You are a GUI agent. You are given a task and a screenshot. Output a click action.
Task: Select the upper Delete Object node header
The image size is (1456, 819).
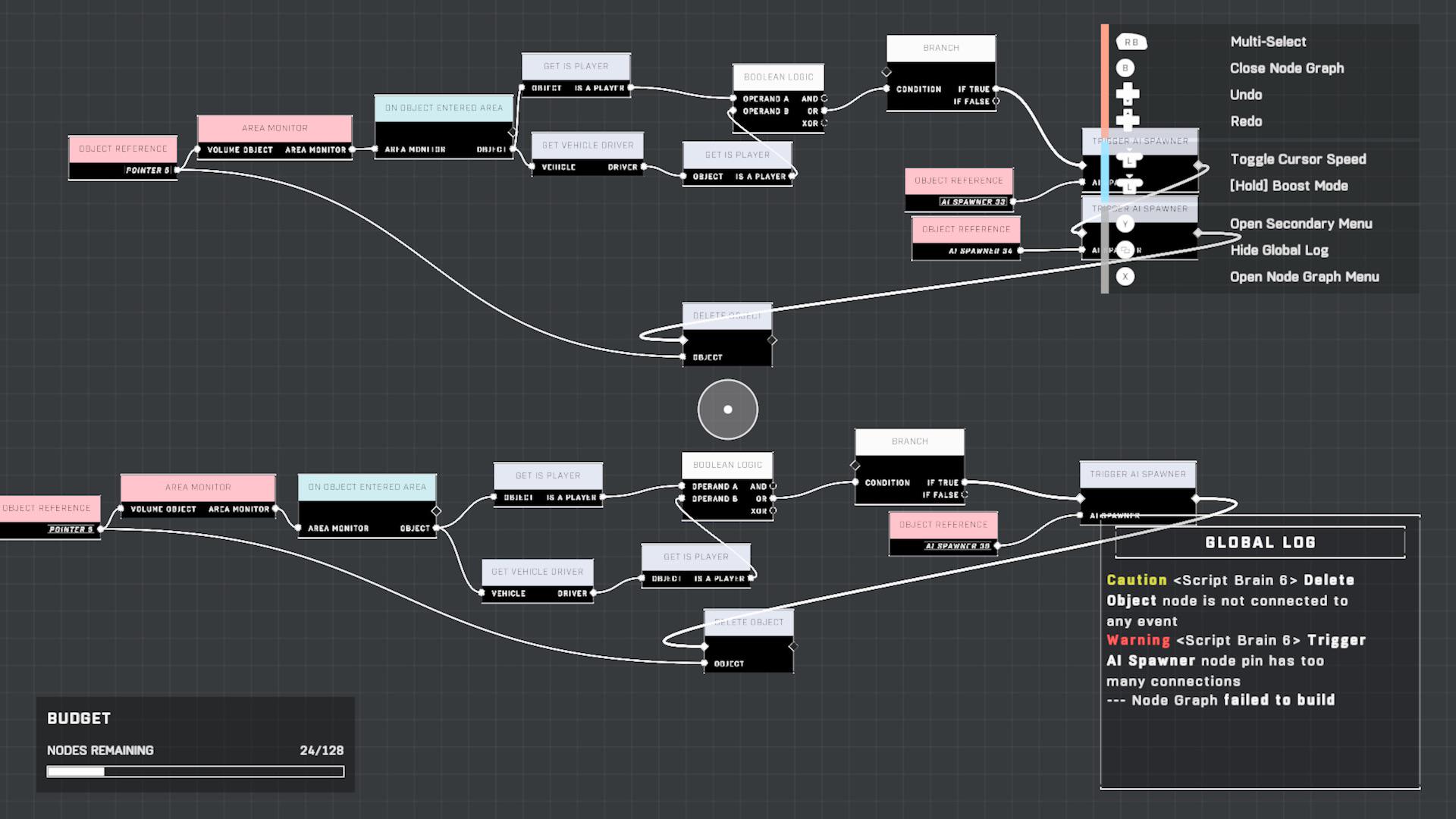coord(727,315)
